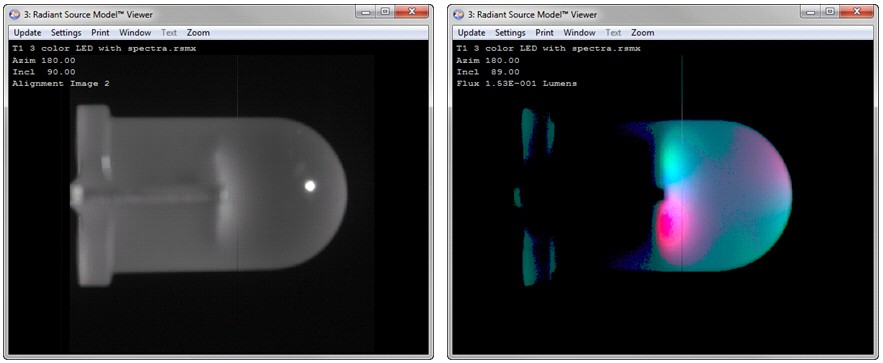Open Zoom menu in right viewer

tap(642, 33)
